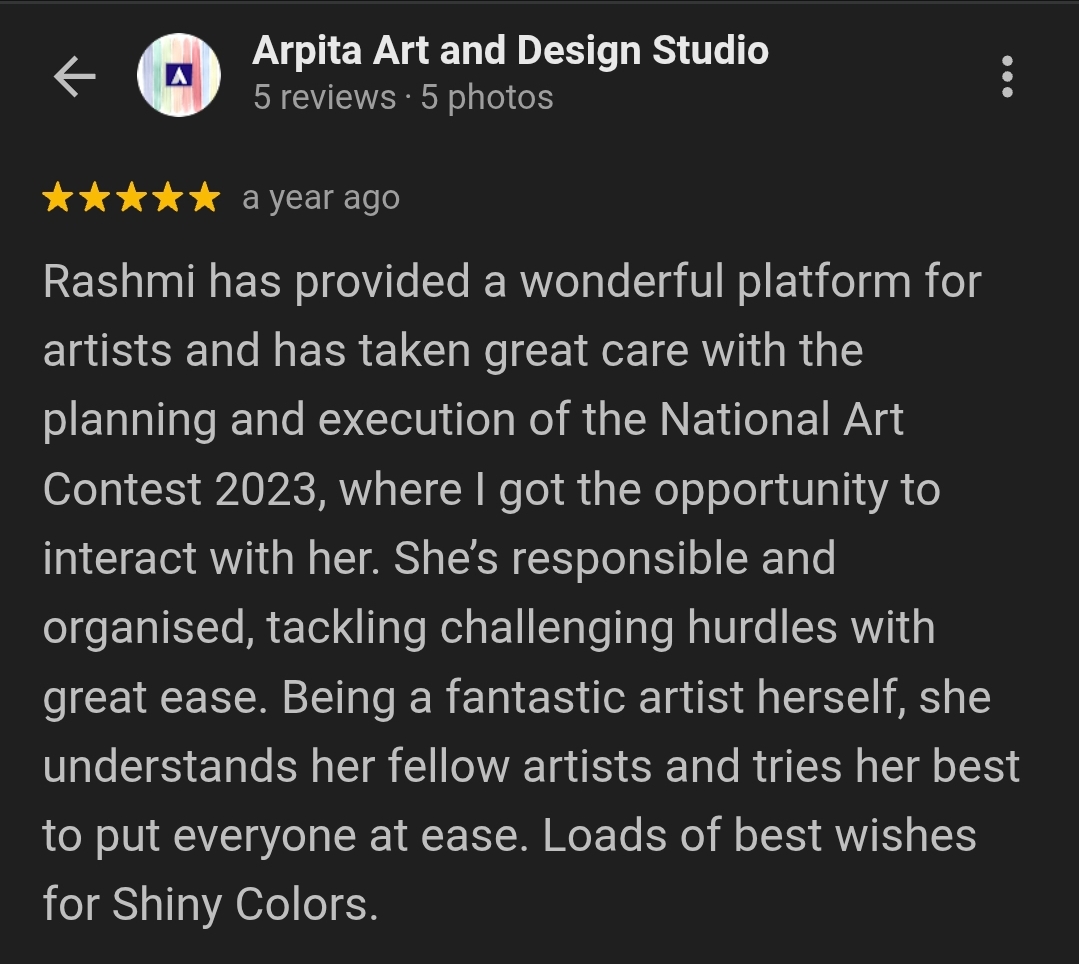Open the three-dot more options menu

(x=1007, y=77)
